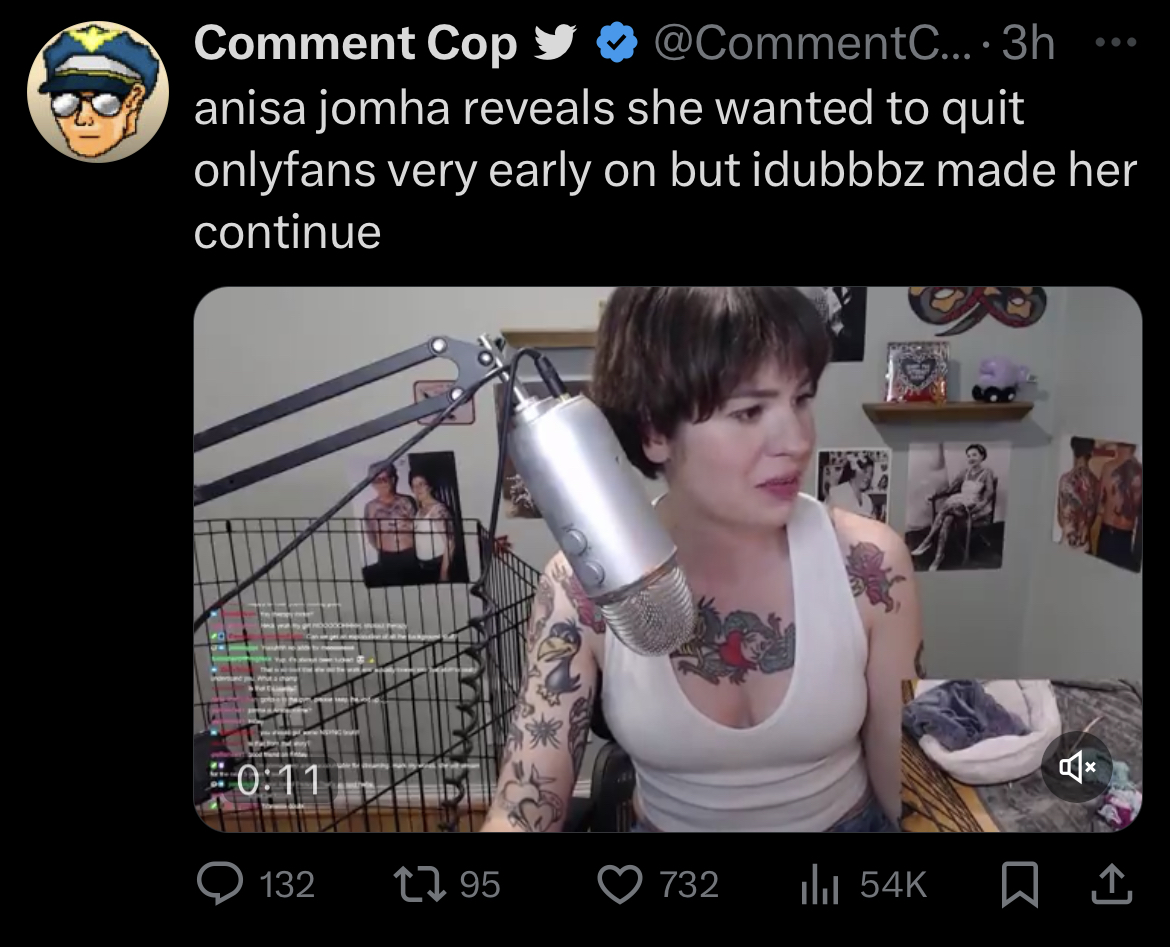Click the blue verified badge
The image size is (1170, 947).
[x=616, y=43]
